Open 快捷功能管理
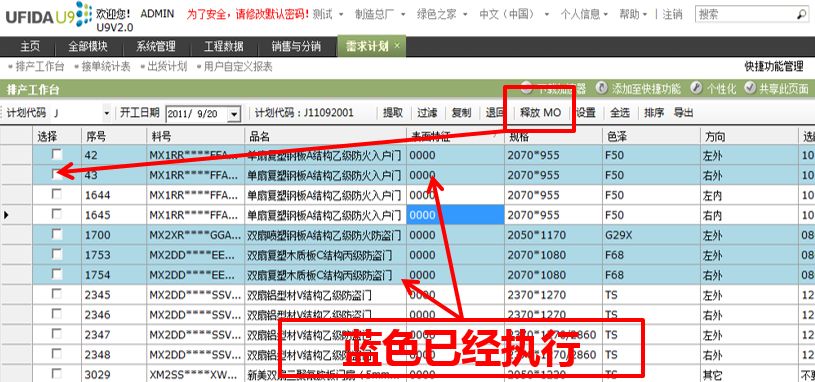815x382 pixels. pos(774,66)
